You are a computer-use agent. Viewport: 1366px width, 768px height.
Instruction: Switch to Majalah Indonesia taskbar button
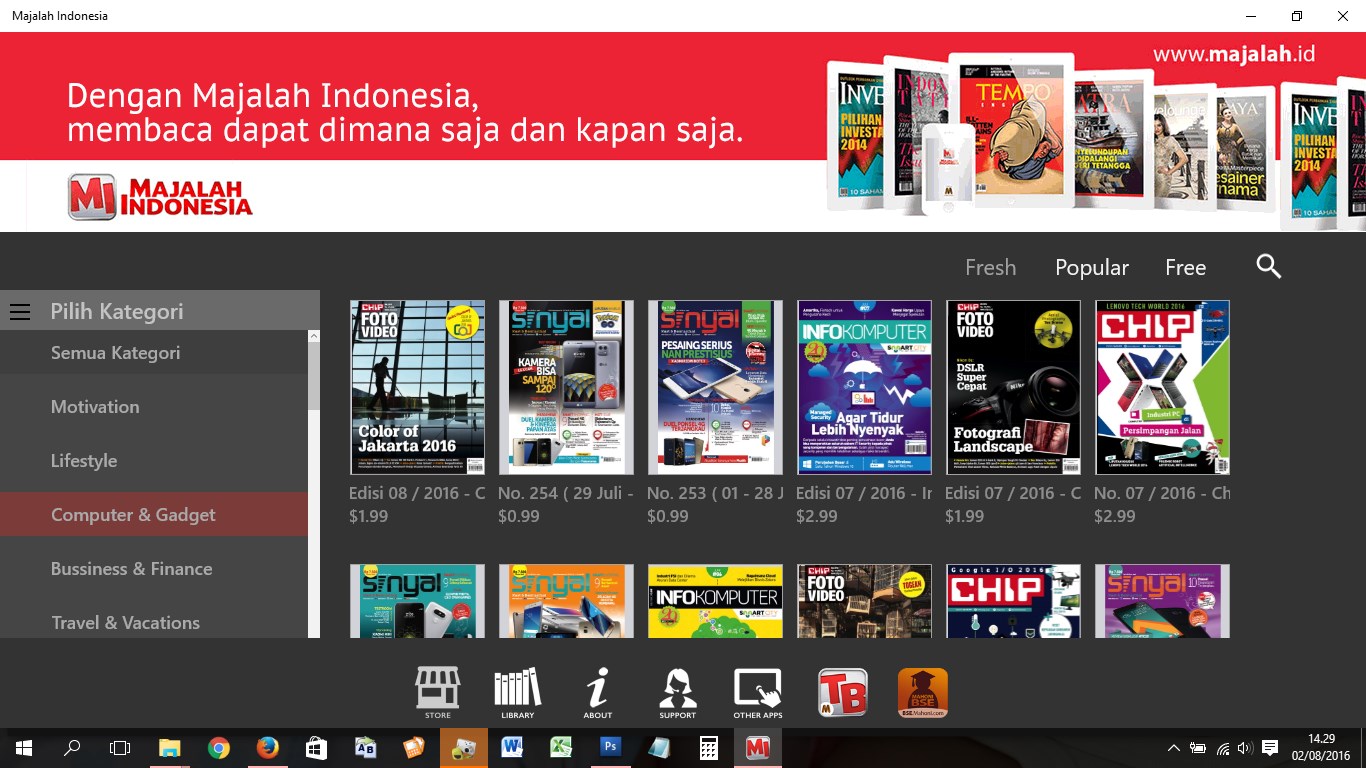pyautogui.click(x=757, y=748)
